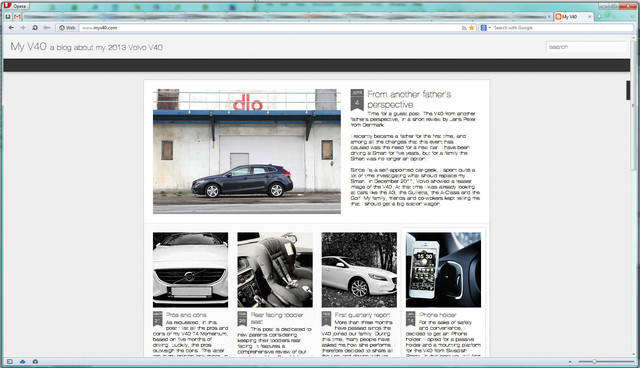Open the blue Volvo V40 featured photo
The width and height of the screenshot is (640, 368).
click(x=247, y=151)
